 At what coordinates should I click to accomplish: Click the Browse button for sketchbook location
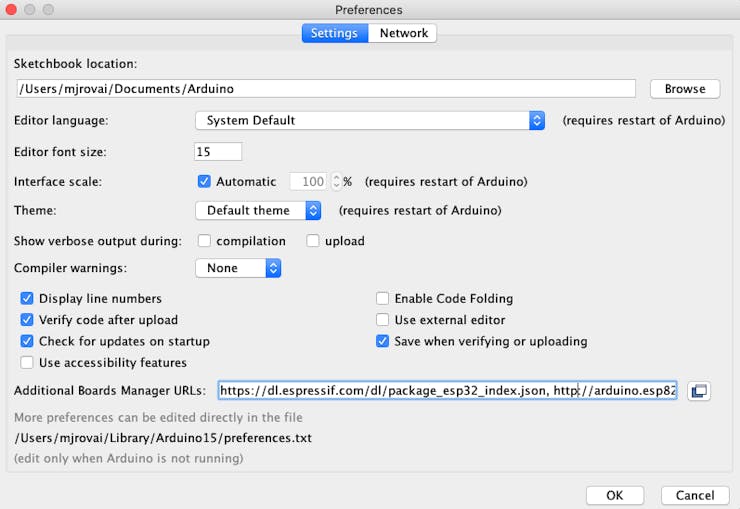[684, 89]
